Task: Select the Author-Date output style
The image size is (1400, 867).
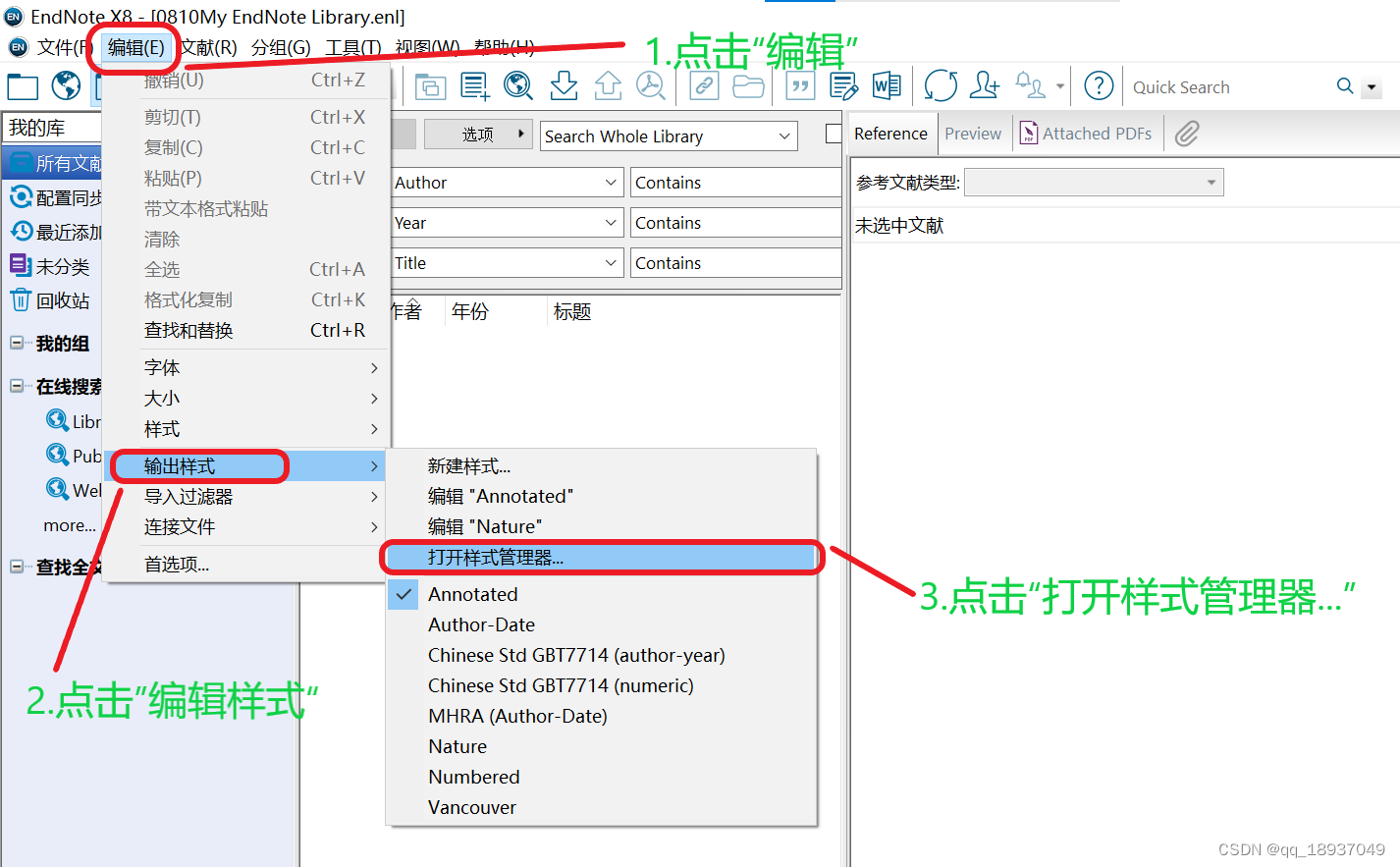Action: point(601,625)
